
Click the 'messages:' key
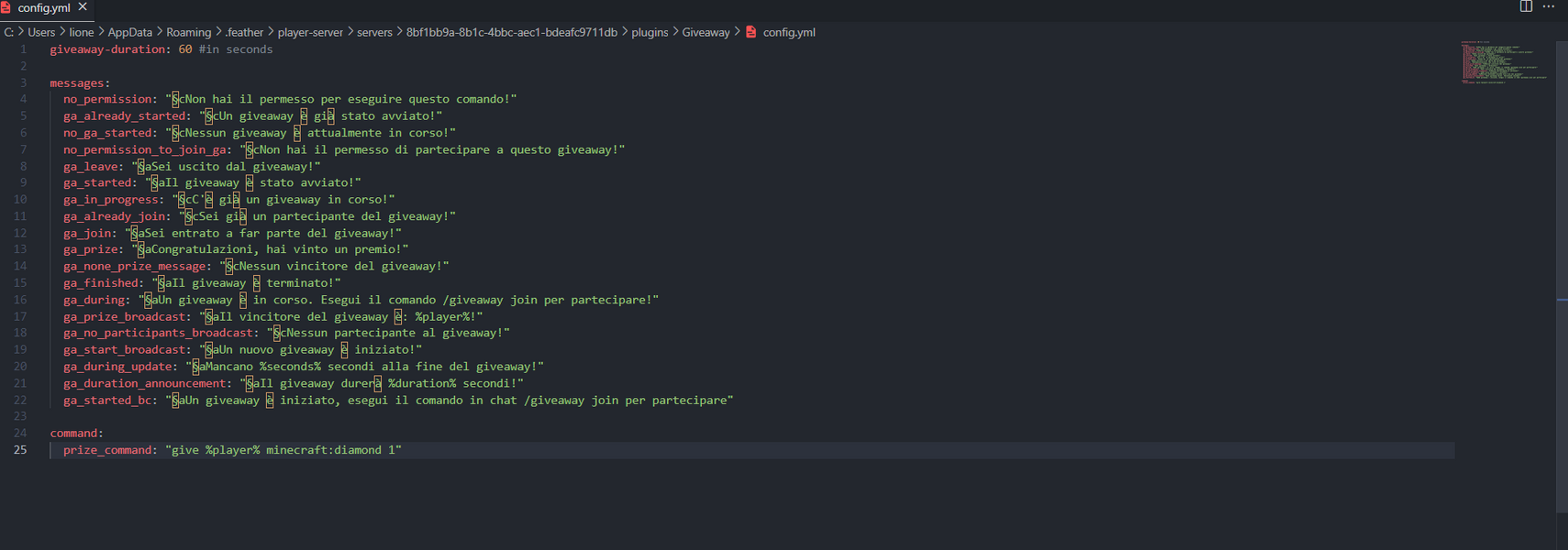pyautogui.click(x=80, y=83)
